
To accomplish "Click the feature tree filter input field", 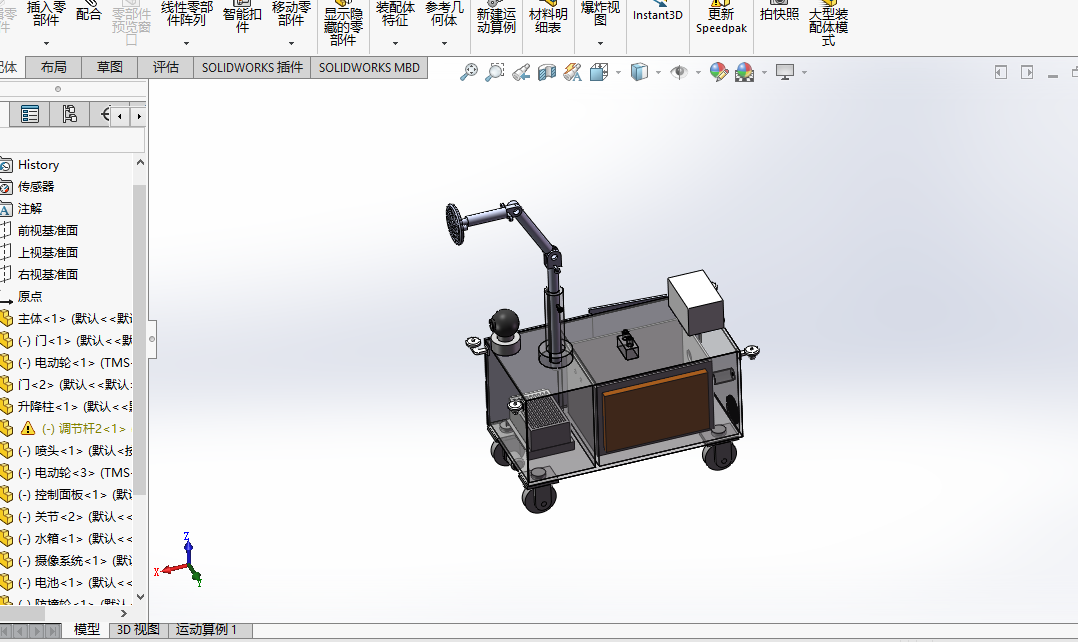I will point(72,140).
